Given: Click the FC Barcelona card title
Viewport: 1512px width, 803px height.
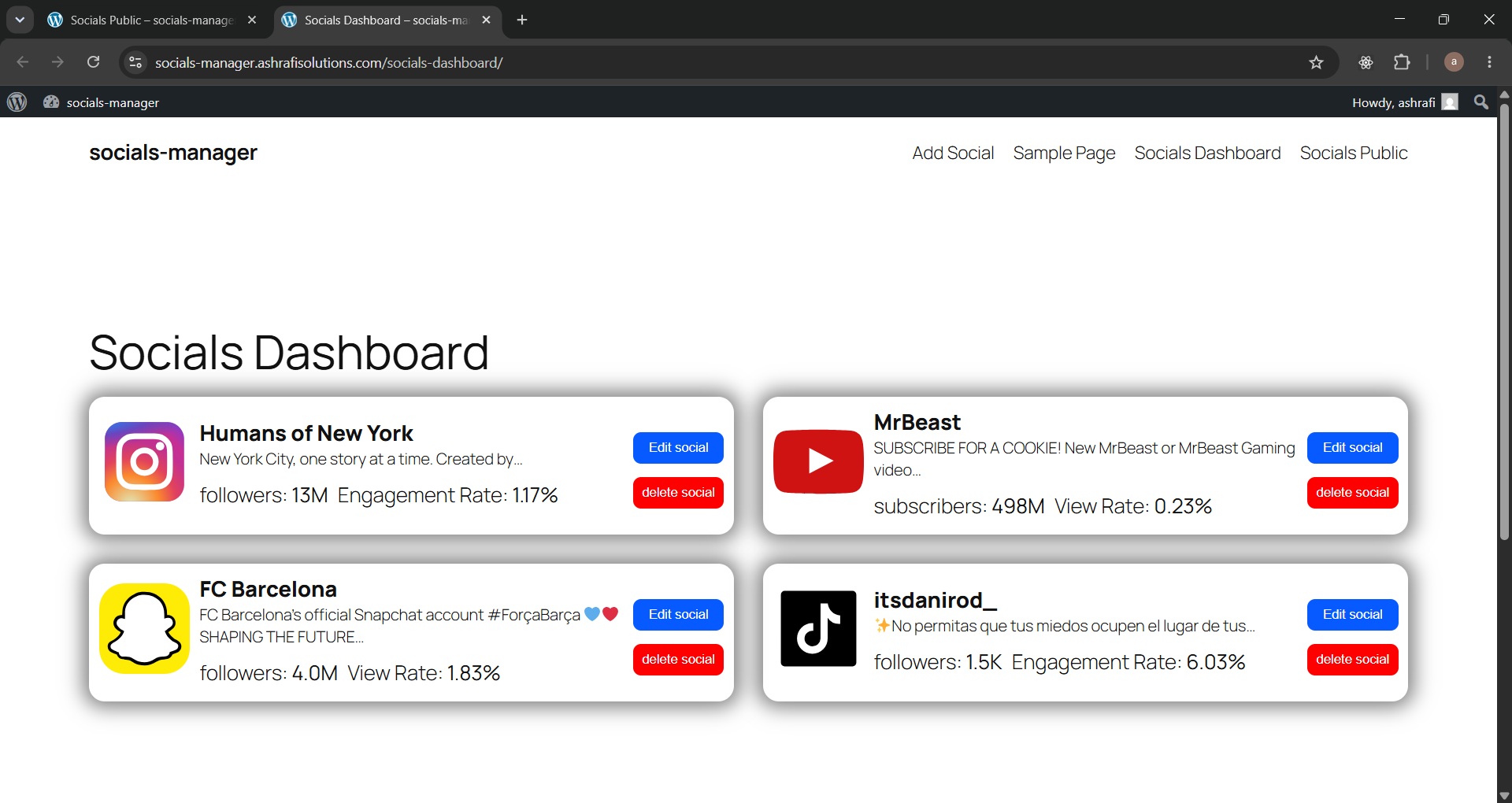Looking at the screenshot, I should tap(268, 589).
